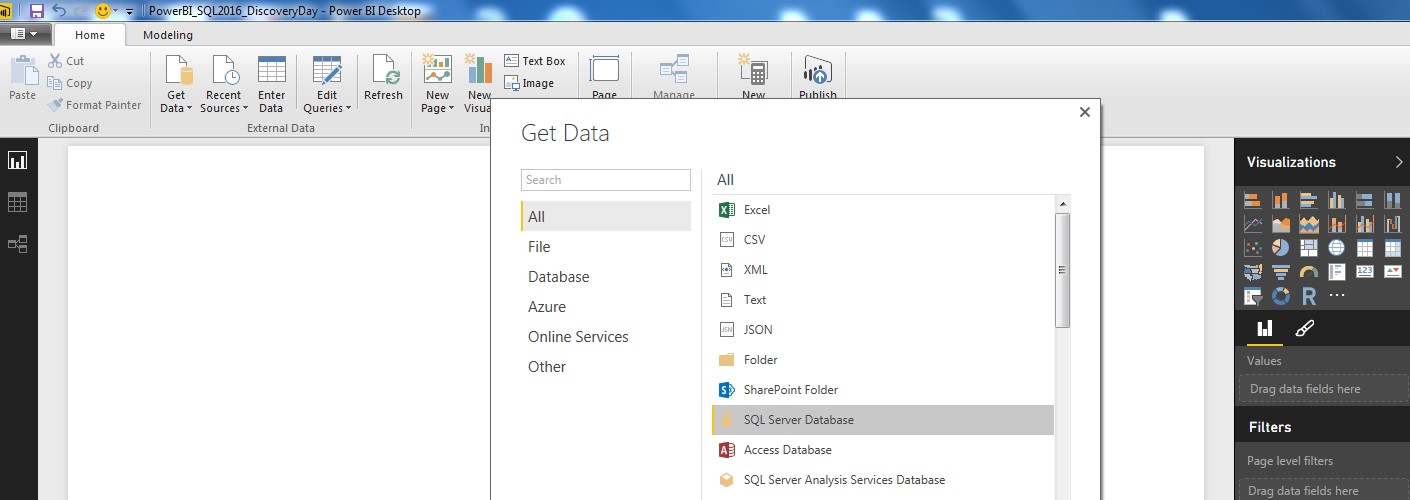
Task: Select the Gauge visual
Action: point(1308,271)
